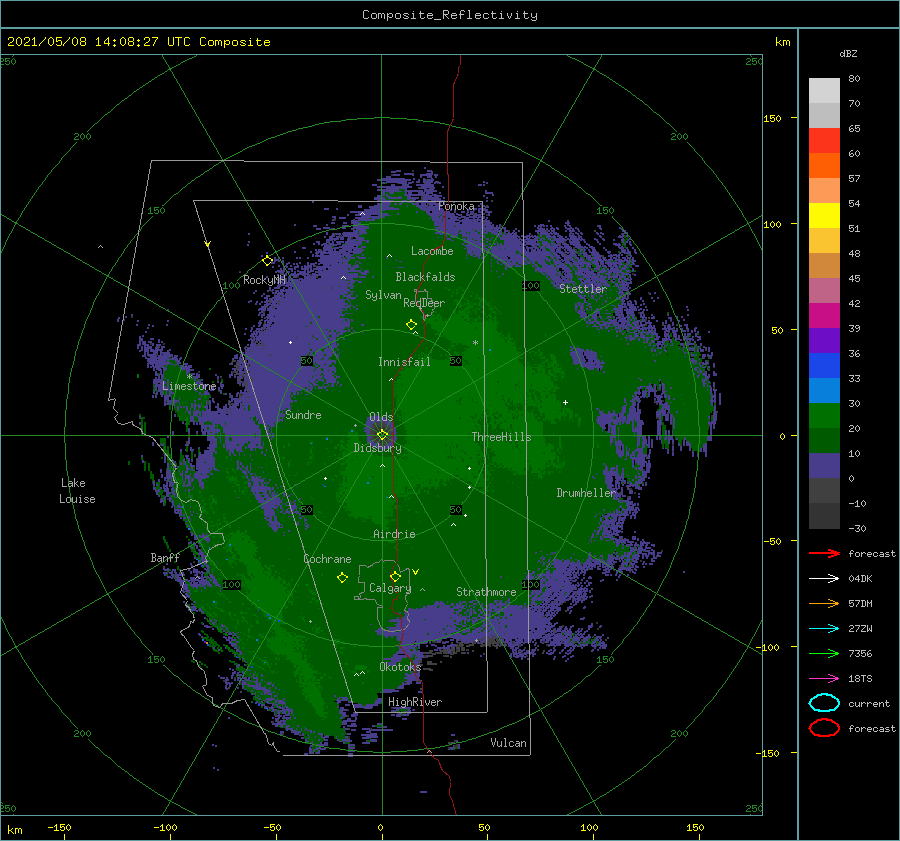Select the Innisfail label
Screen dimensions: 900x841
coord(404,362)
